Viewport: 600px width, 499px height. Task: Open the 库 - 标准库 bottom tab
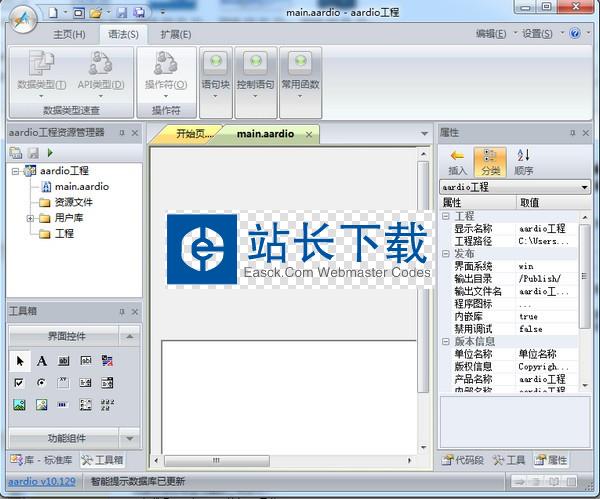coord(41,460)
